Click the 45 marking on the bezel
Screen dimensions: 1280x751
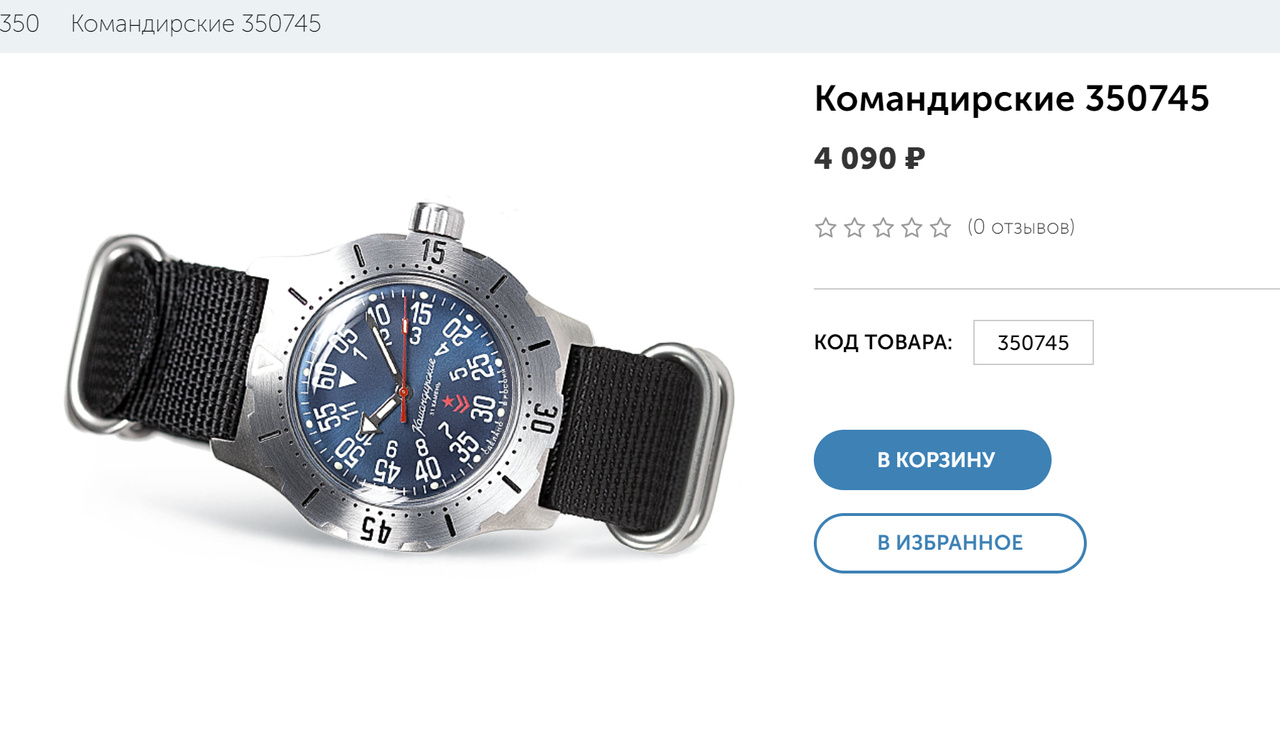pos(376,528)
